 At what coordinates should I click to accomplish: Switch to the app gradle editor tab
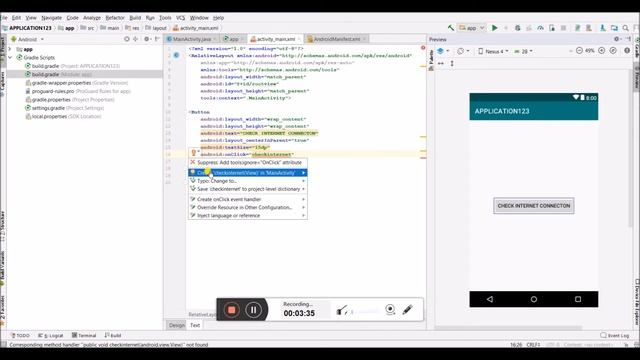pos(233,39)
